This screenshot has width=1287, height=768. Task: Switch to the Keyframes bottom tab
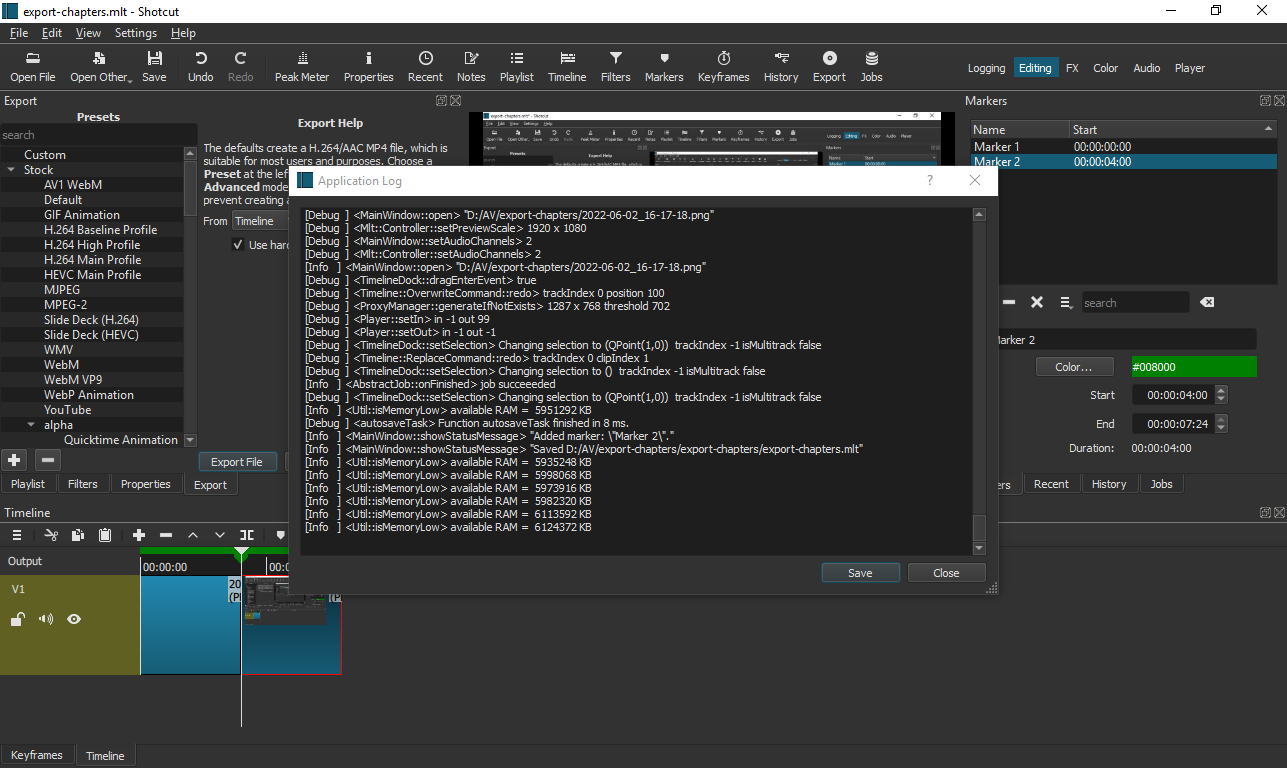pyautogui.click(x=37, y=755)
